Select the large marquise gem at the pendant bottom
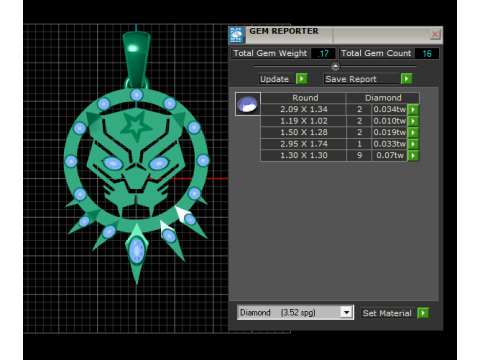Screen dimensions: 480x360 (x=137, y=250)
